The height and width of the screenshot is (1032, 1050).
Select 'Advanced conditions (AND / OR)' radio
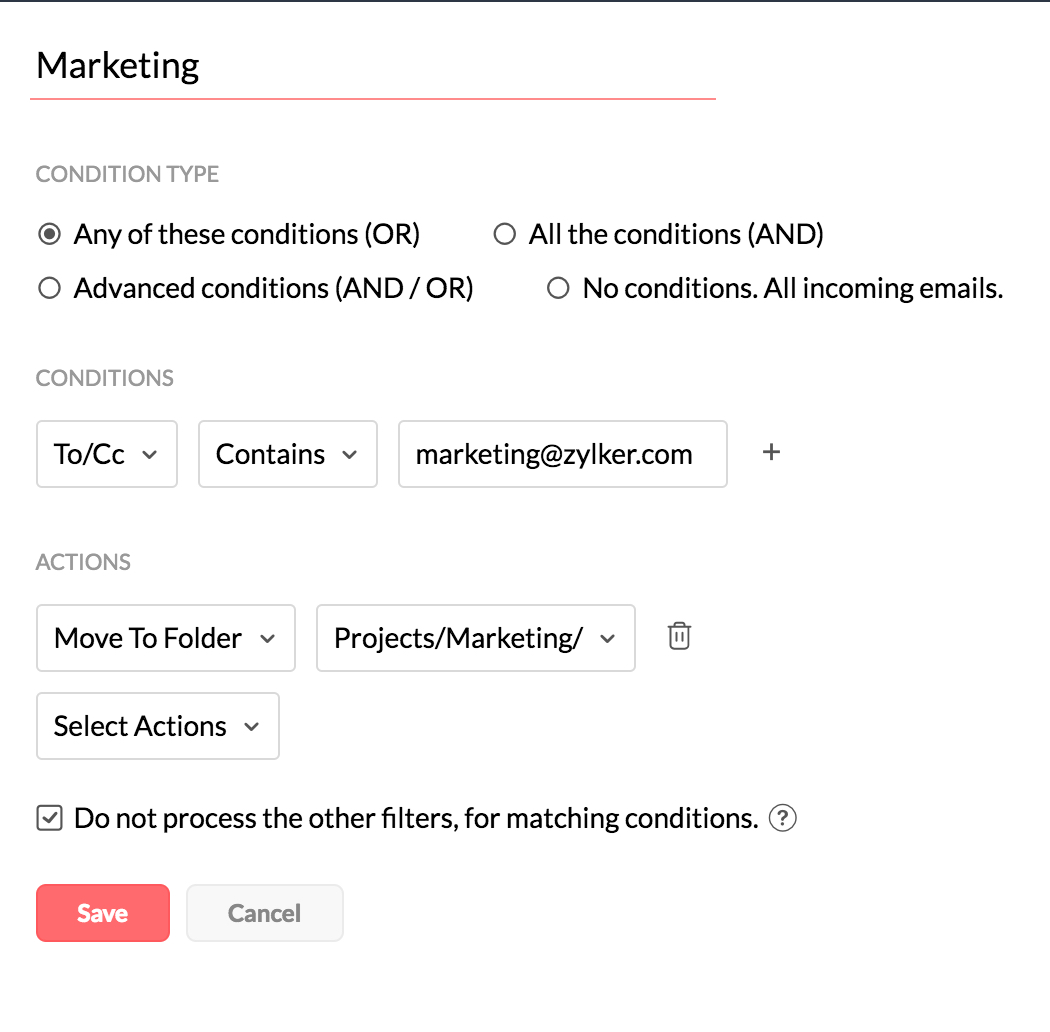click(x=47, y=289)
